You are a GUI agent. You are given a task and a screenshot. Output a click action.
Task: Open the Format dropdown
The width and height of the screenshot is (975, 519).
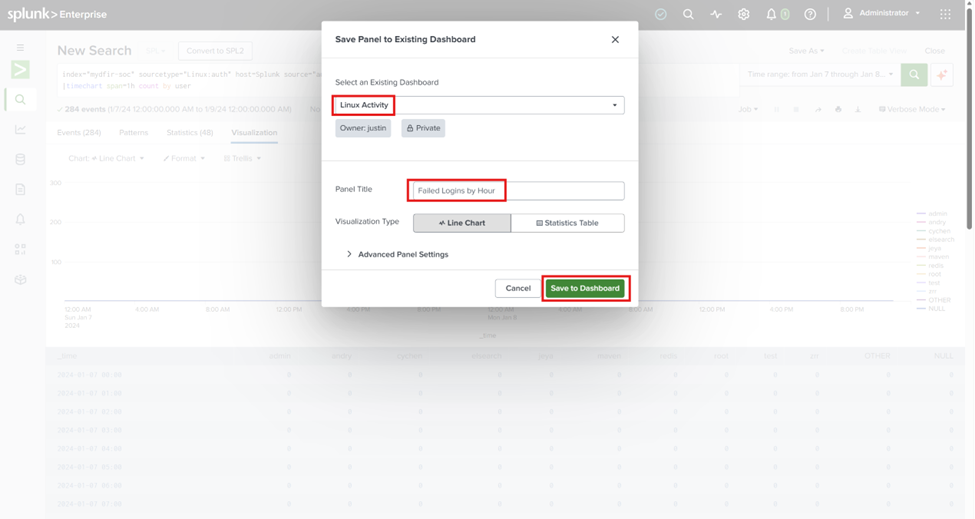184,158
